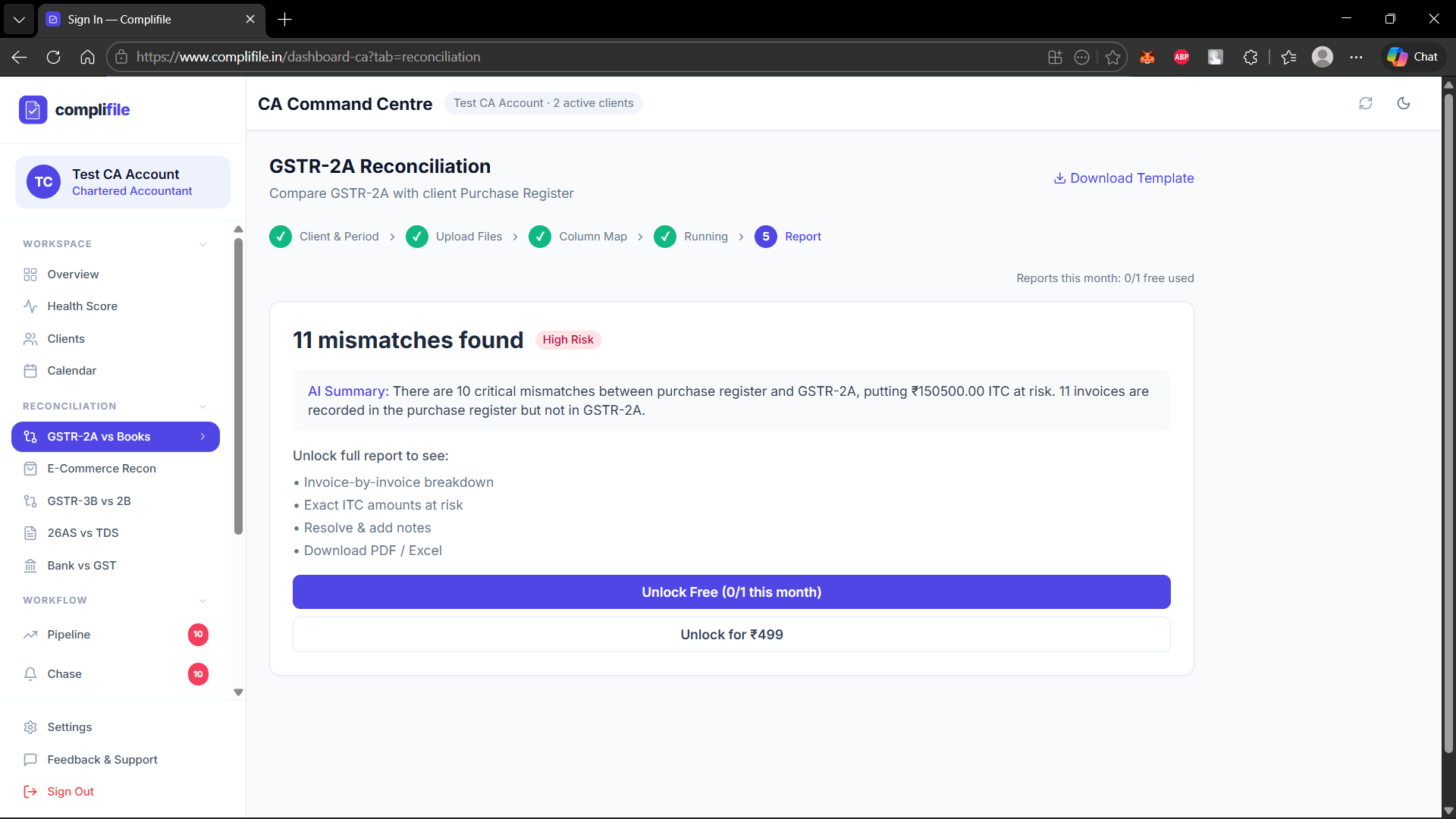The height and width of the screenshot is (819, 1456).
Task: Click the sidebar scroll down arrow
Action: point(238,692)
